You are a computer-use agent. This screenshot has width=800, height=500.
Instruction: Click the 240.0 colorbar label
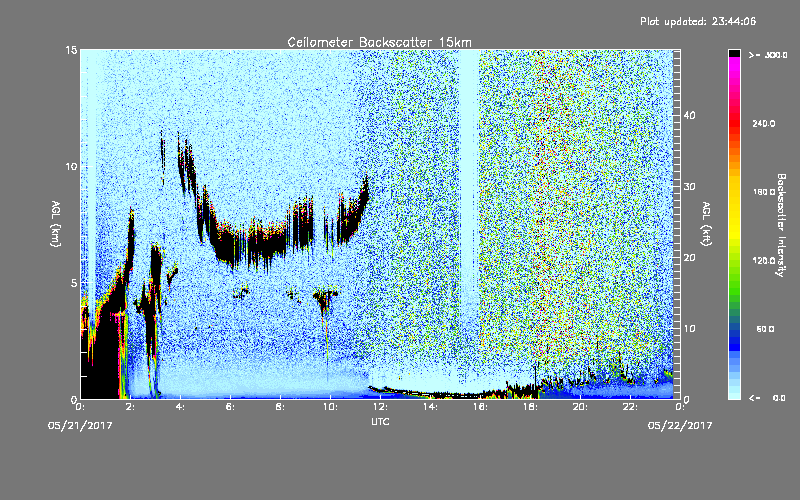tap(764, 123)
